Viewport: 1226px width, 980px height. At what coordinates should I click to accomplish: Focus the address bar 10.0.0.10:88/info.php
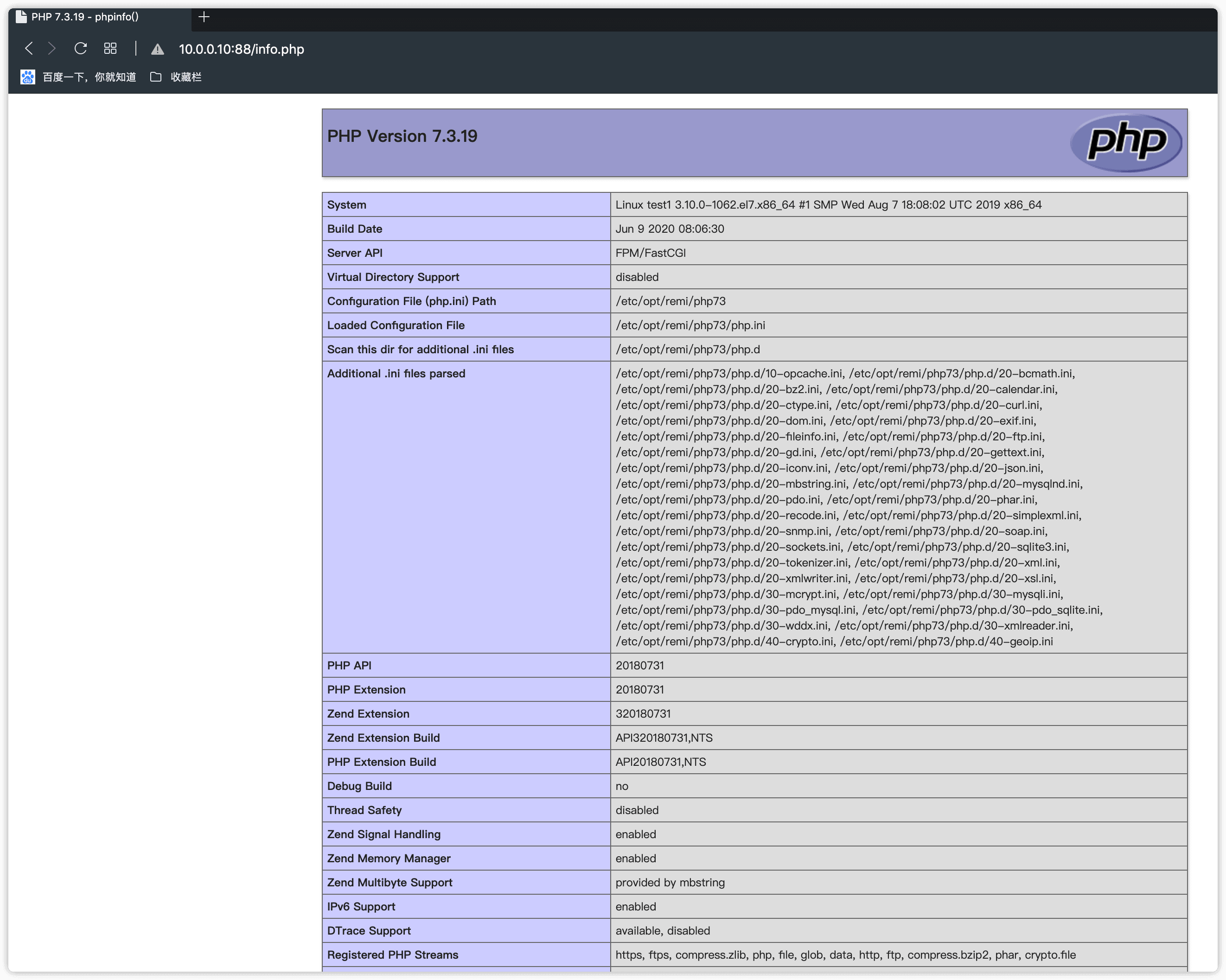click(241, 50)
